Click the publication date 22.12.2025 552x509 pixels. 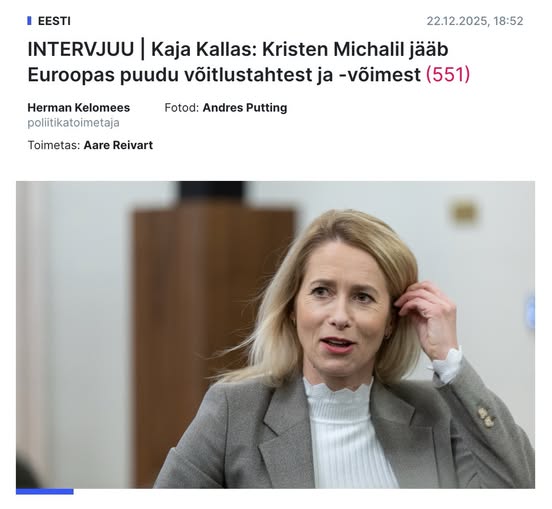(457, 21)
